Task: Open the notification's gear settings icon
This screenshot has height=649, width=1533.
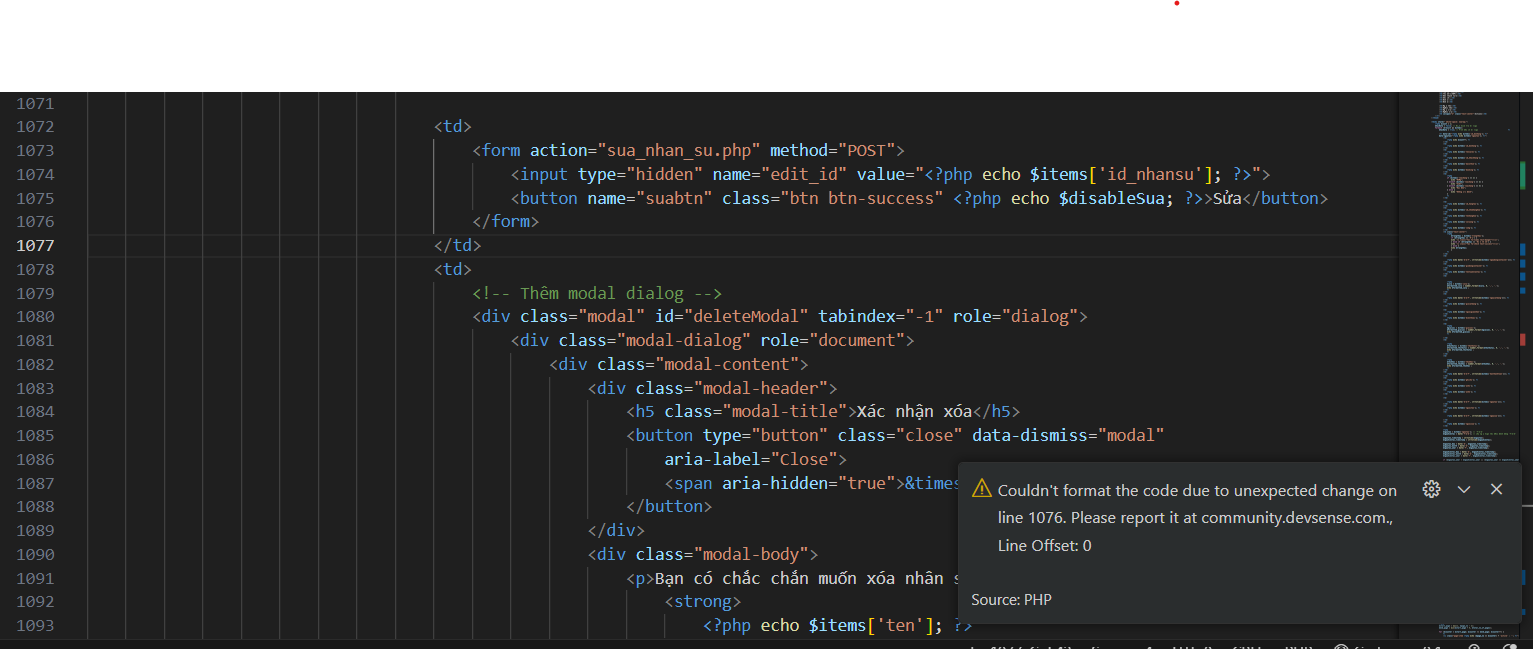Action: [x=1431, y=489]
